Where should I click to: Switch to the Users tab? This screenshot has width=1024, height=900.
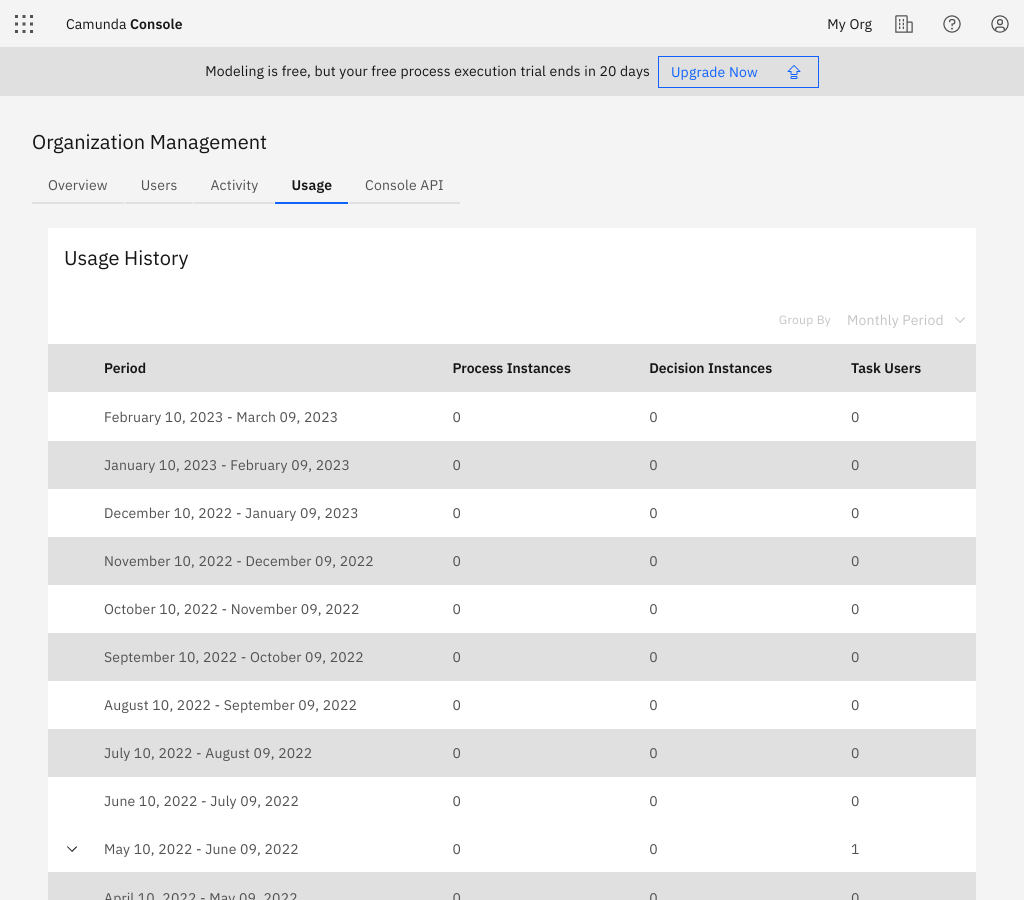[158, 185]
